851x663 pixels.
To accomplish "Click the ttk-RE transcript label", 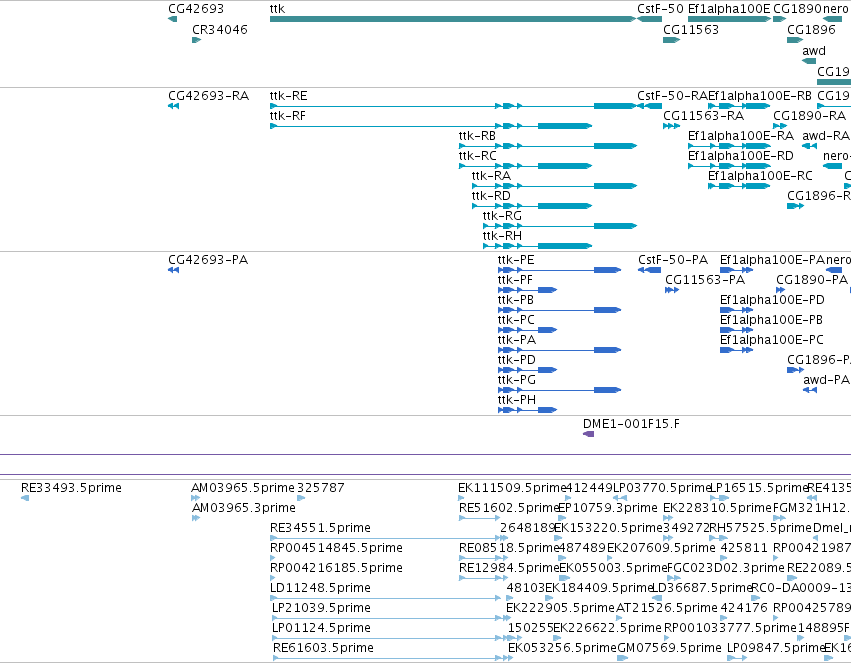I will click(x=289, y=96).
